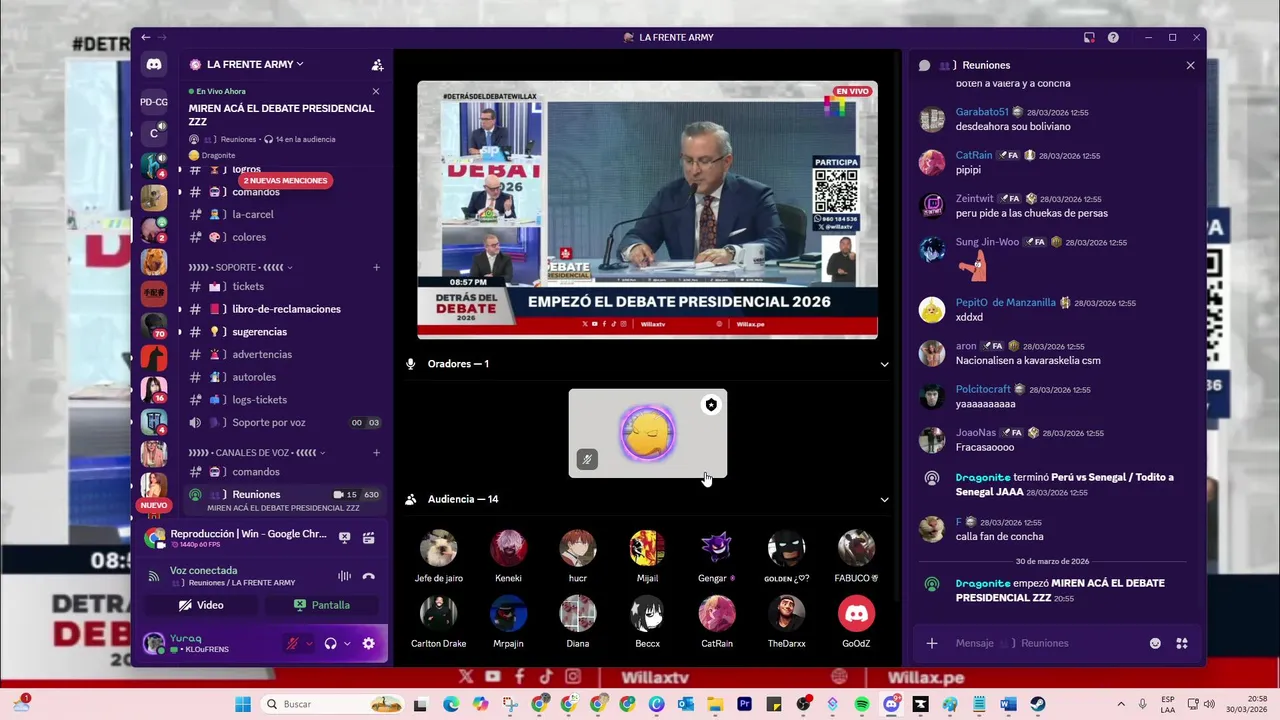Open the LA FRENTE ARMY server dropdown
The height and width of the screenshot is (720, 1280).
click(x=254, y=64)
